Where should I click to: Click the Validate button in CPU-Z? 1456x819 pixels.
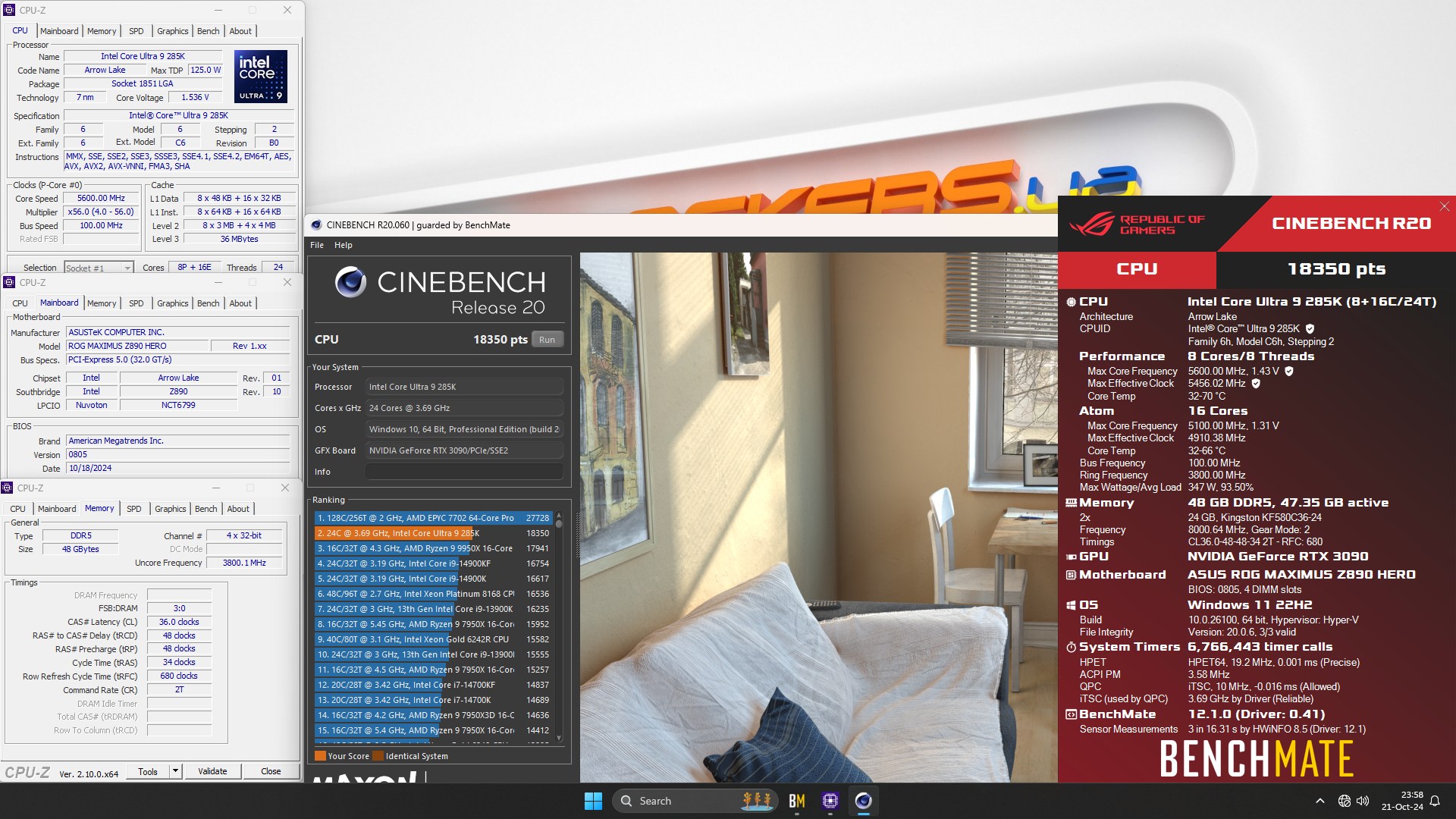(x=212, y=771)
